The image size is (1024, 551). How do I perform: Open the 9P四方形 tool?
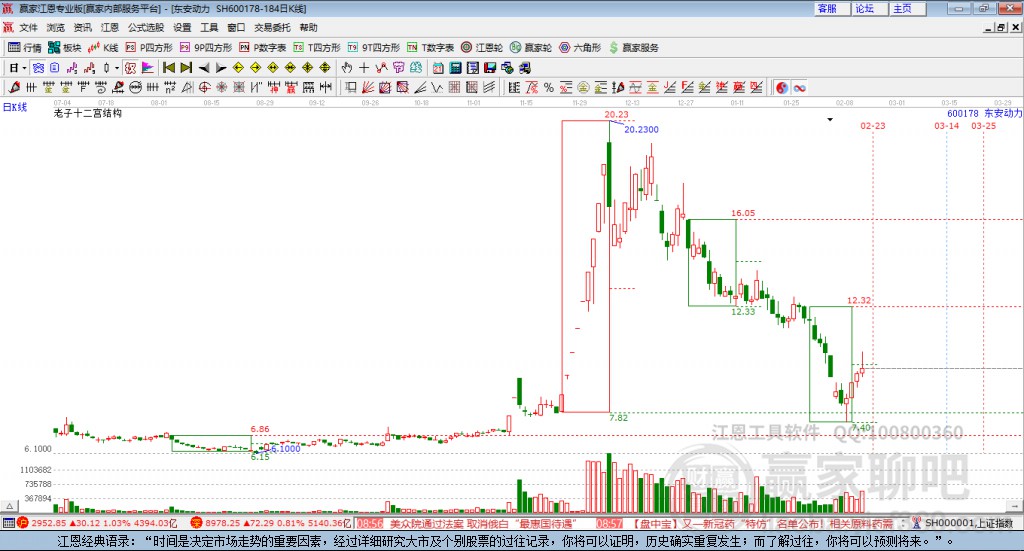206,48
